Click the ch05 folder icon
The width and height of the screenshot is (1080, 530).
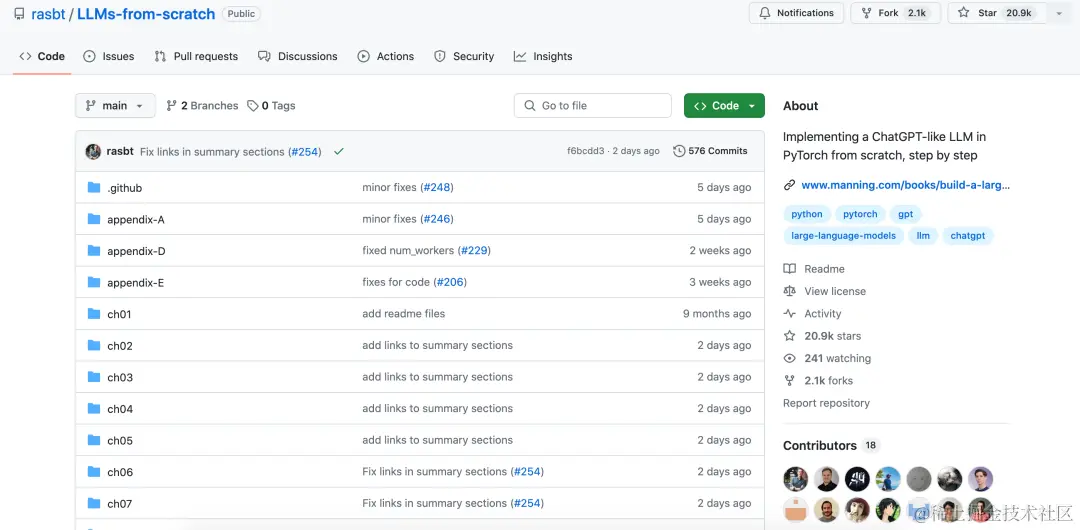(94, 440)
